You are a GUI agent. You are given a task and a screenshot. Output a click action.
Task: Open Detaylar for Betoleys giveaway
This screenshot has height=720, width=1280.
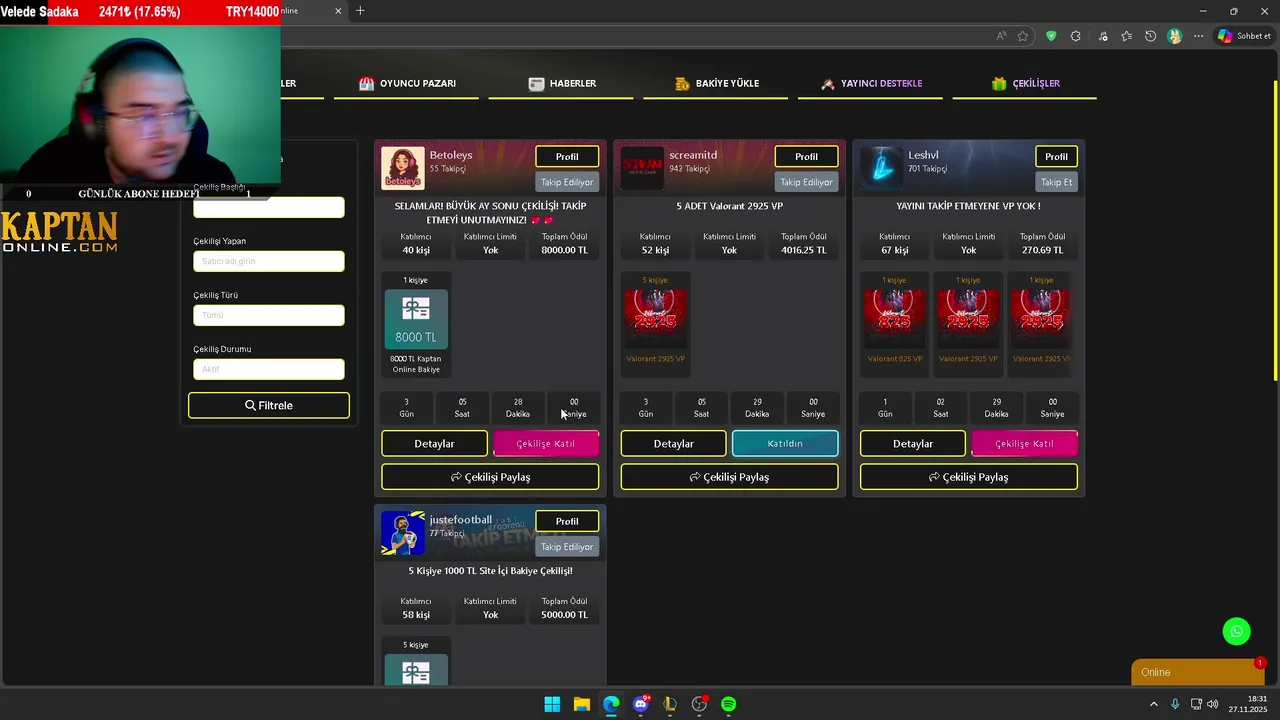[x=434, y=444]
